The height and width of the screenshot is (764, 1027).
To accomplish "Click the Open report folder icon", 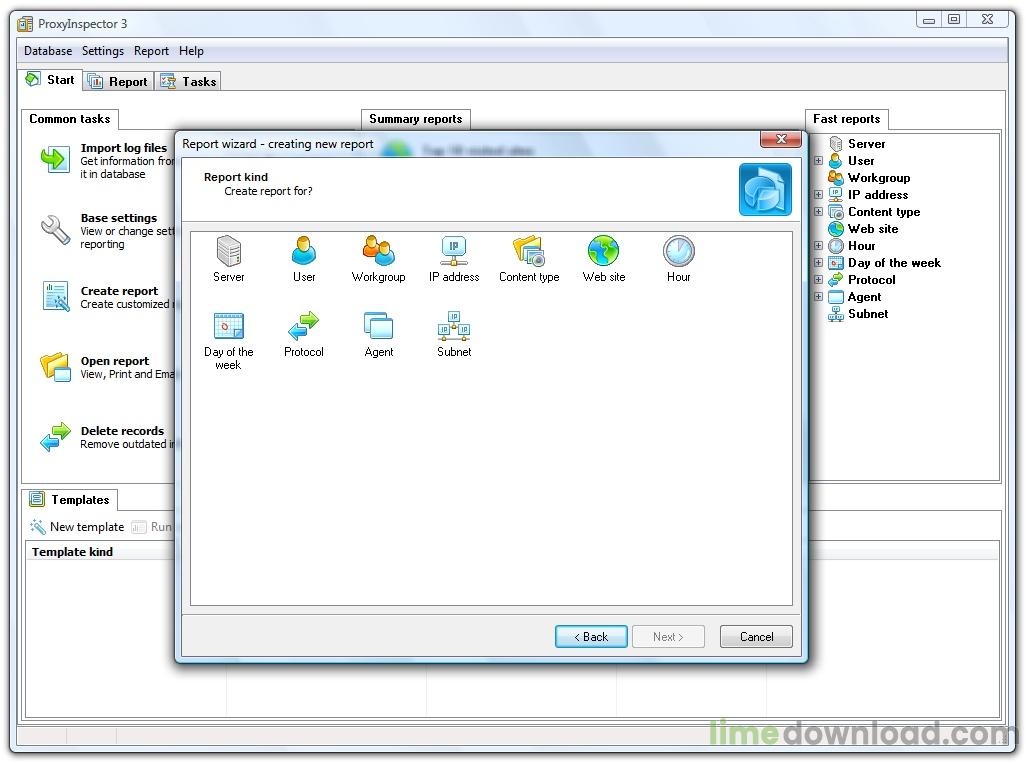I will point(55,366).
